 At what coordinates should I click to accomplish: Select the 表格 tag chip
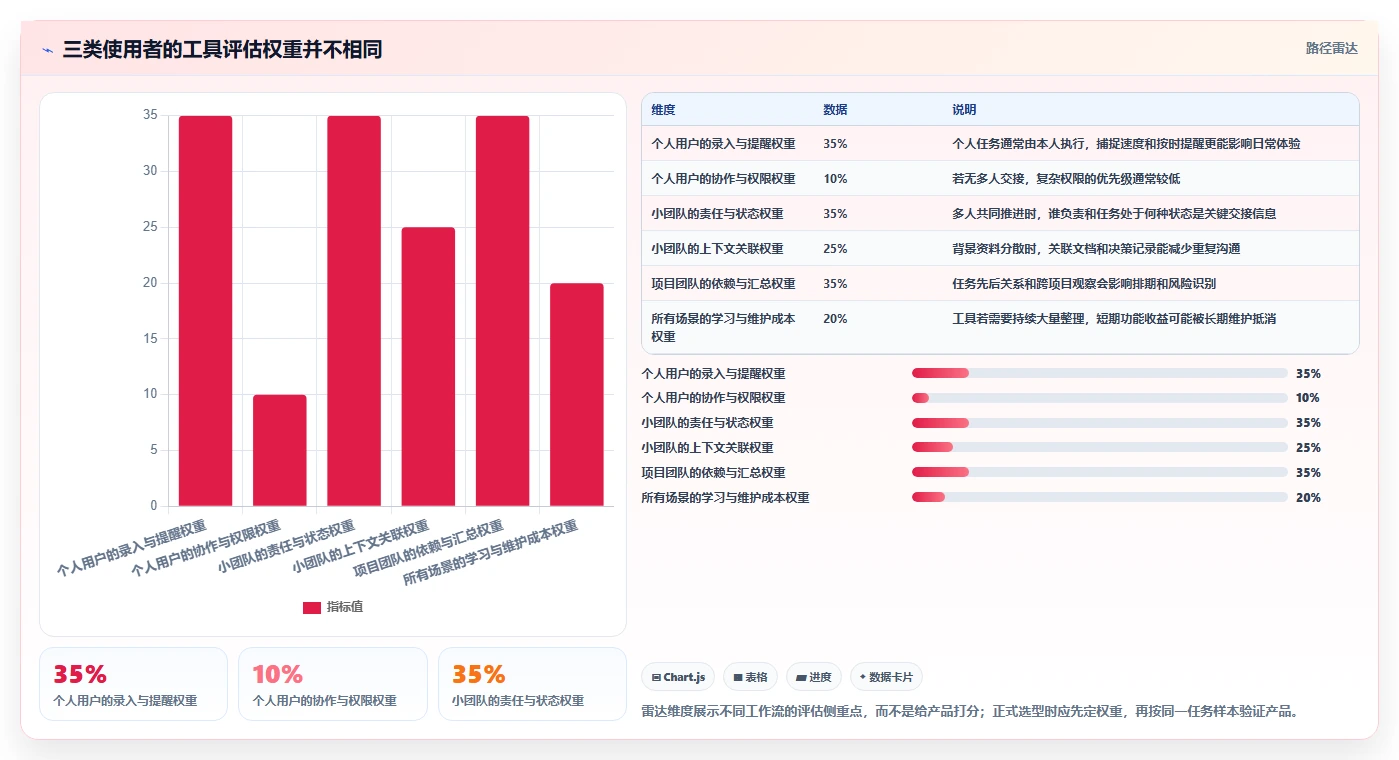tap(750, 677)
